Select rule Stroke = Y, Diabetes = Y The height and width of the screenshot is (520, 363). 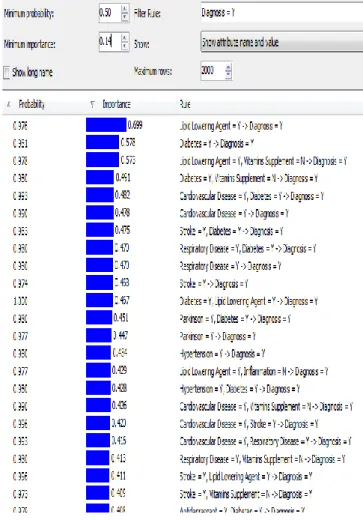(231, 231)
